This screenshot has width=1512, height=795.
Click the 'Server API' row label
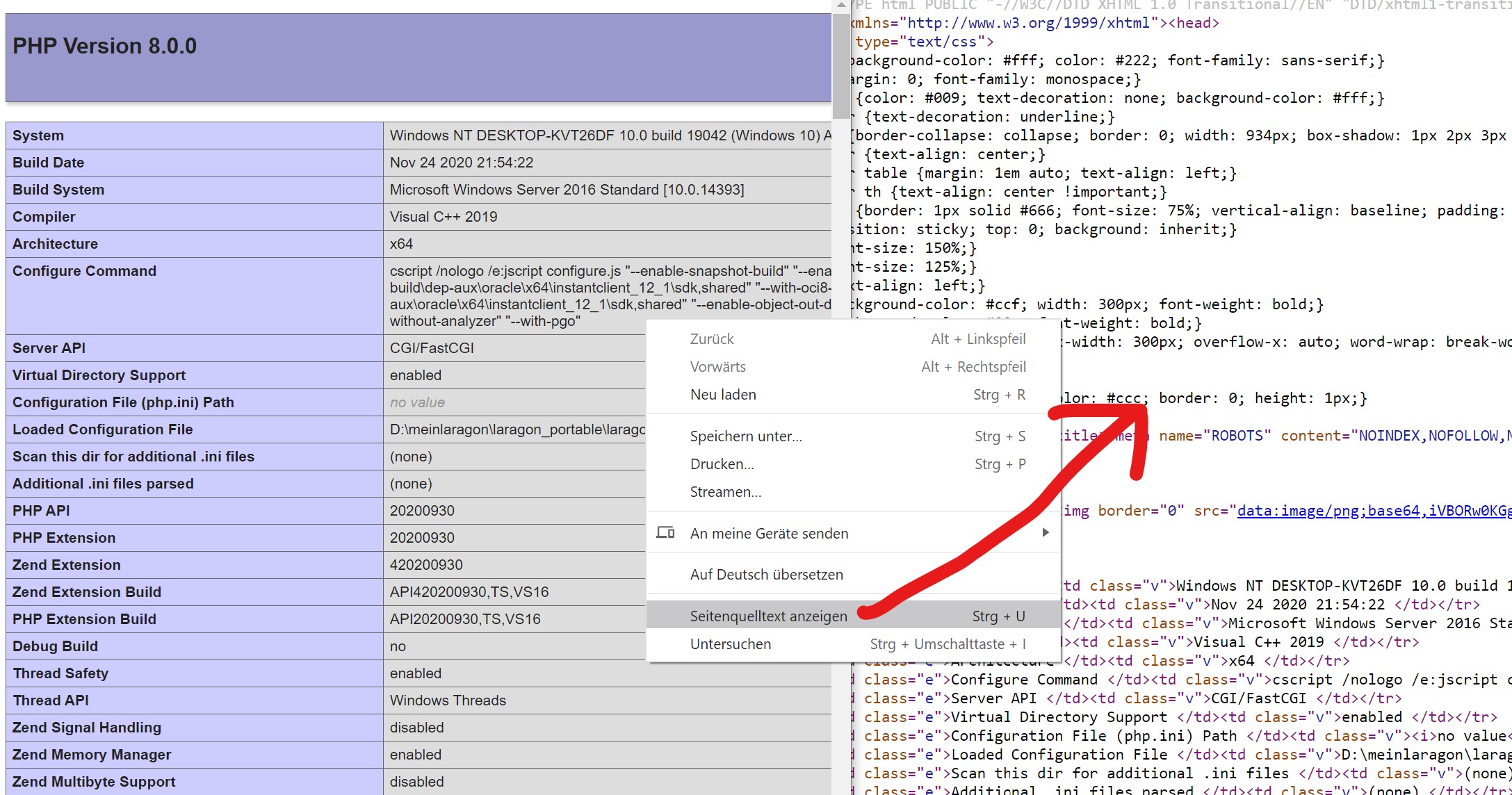click(49, 348)
